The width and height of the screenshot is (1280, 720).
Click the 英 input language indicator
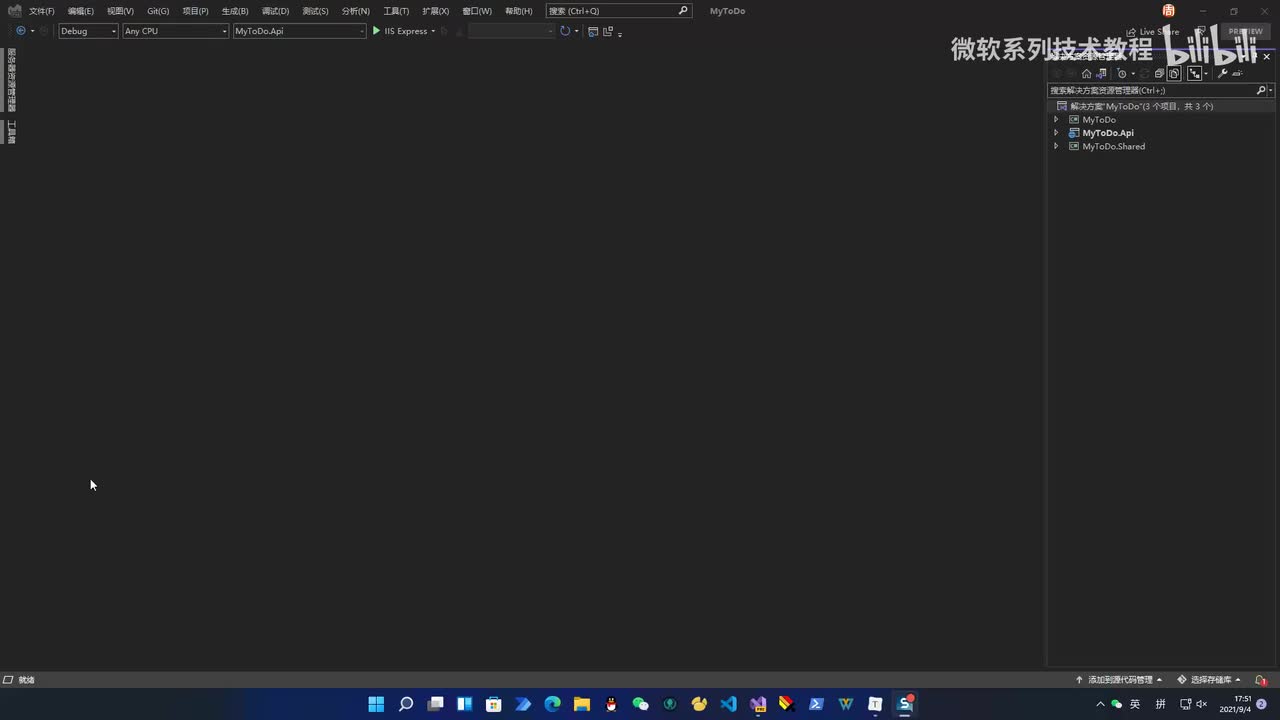[1135, 704]
